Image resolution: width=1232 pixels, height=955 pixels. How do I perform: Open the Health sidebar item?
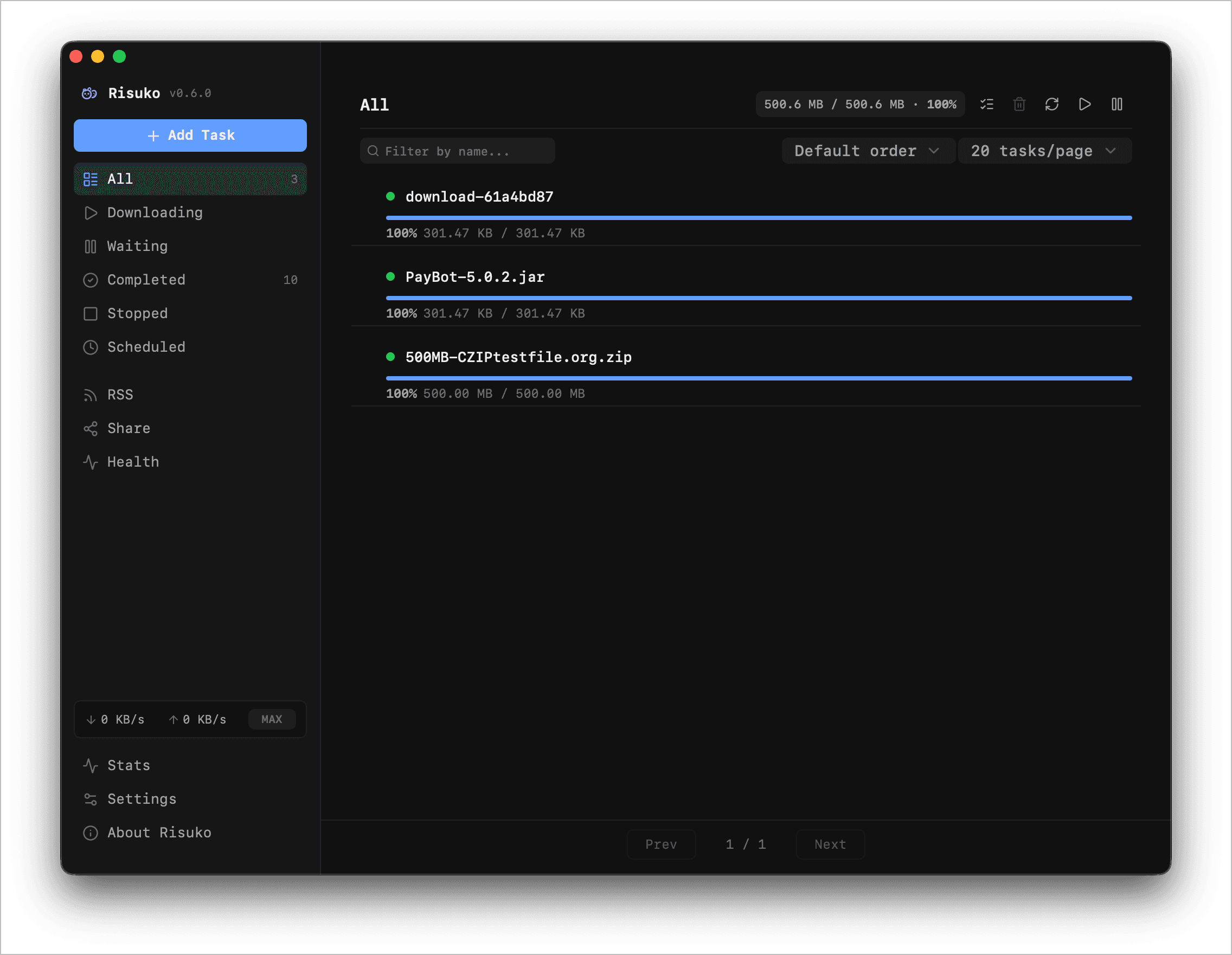[190, 462]
